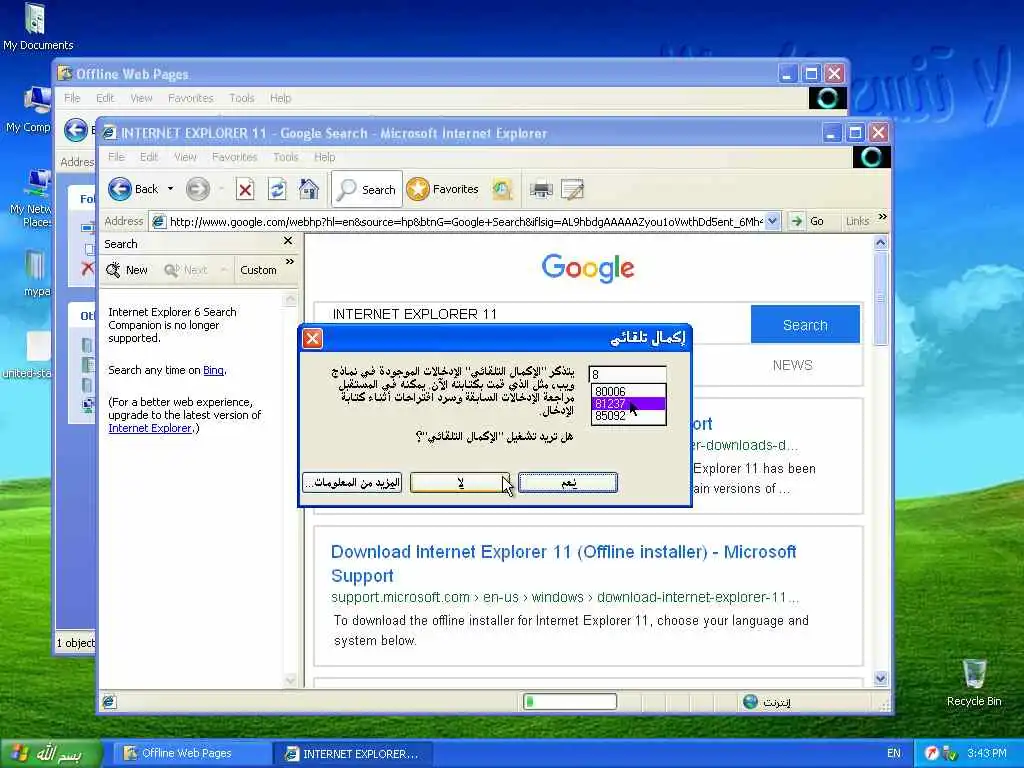Click the المزيد من المعلومات button

[x=353, y=483]
